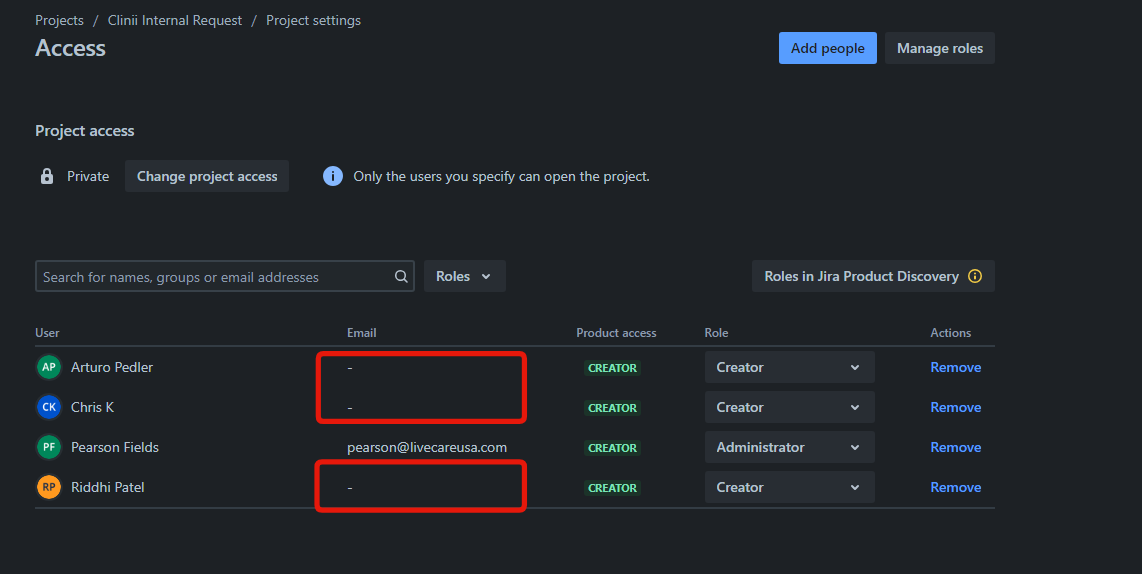Viewport: 1142px width, 574px height.
Task: Go to Projects breadcrumb
Action: coord(60,20)
